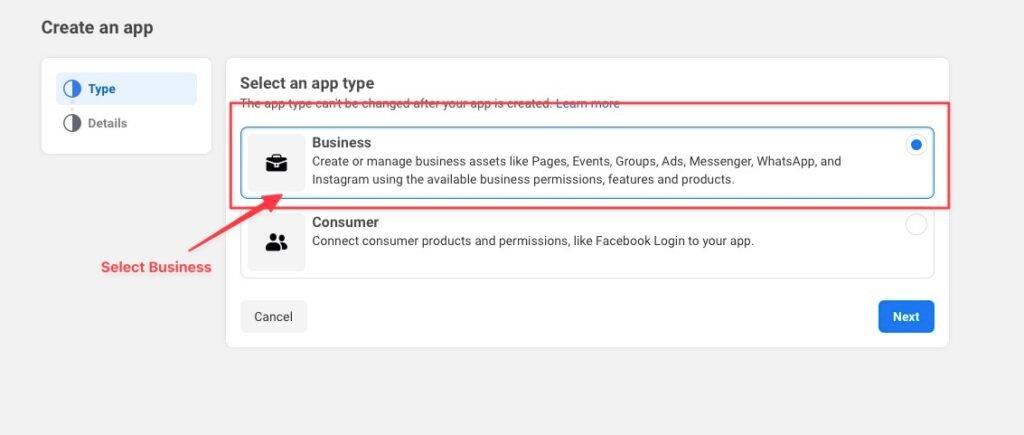This screenshot has height=435, width=1024.
Task: Click the blue Next button
Action: [x=906, y=317]
